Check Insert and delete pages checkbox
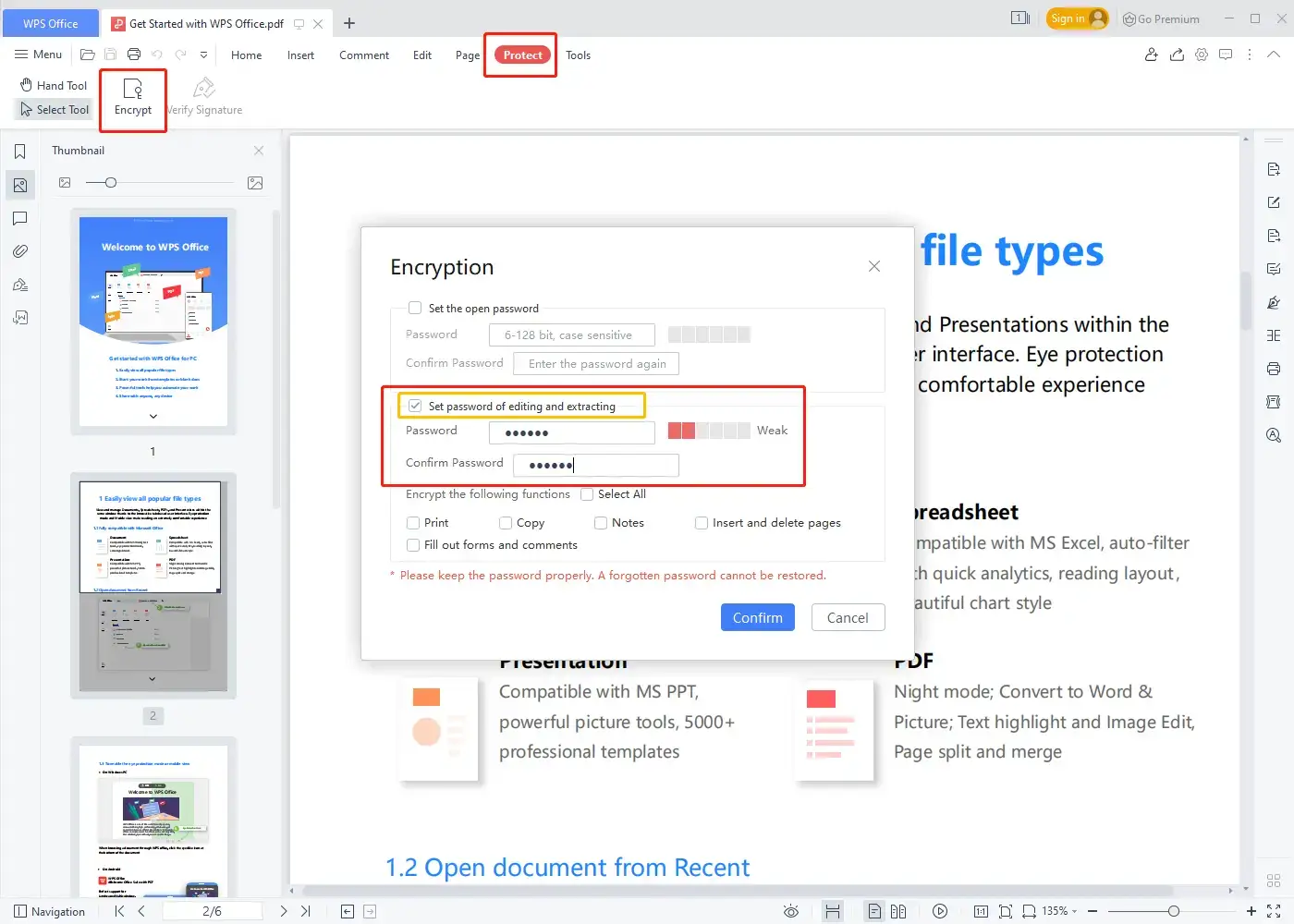Screen dimensions: 1294x924 [702, 523]
